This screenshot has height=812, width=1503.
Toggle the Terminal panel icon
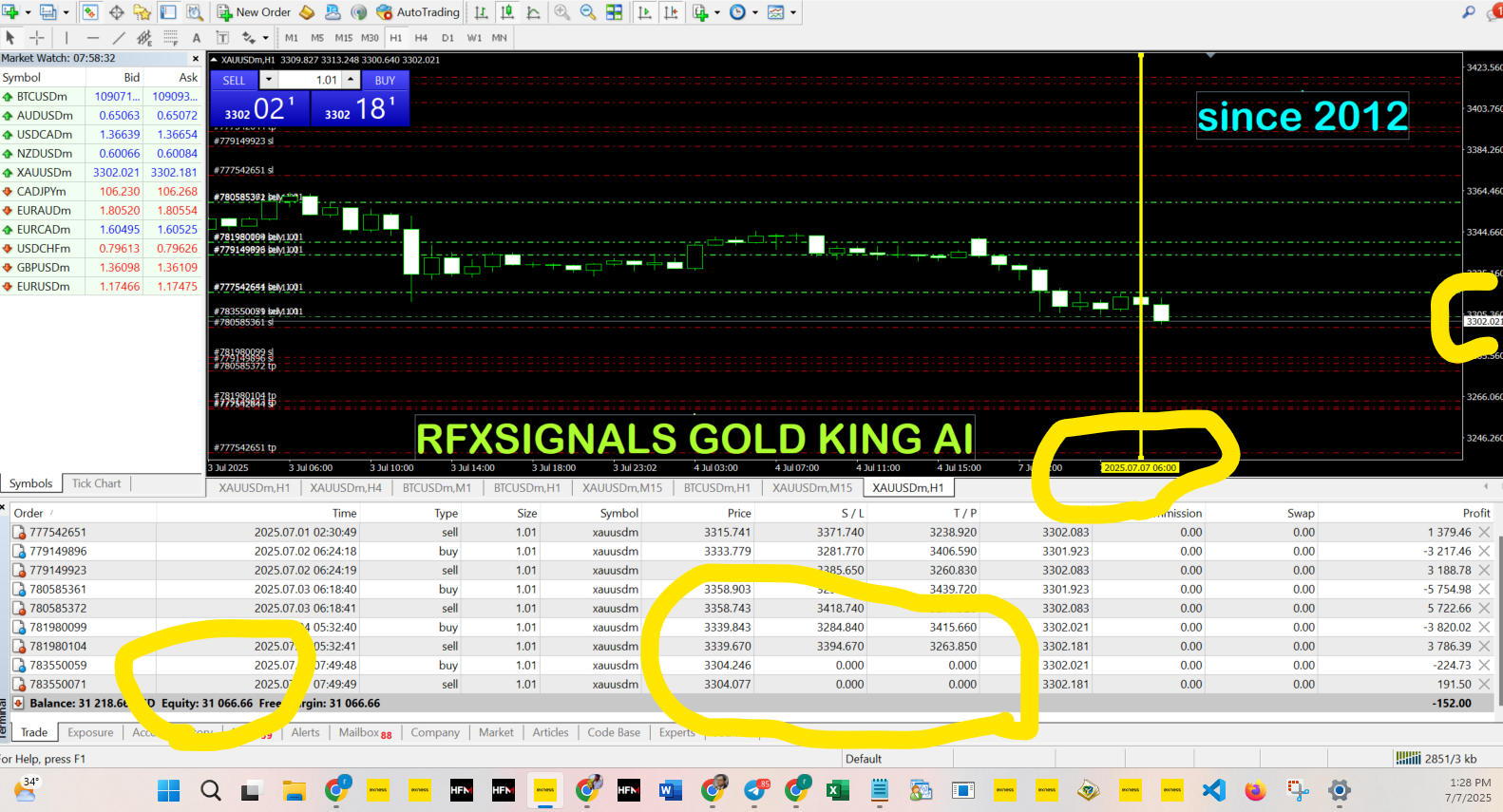(168, 12)
